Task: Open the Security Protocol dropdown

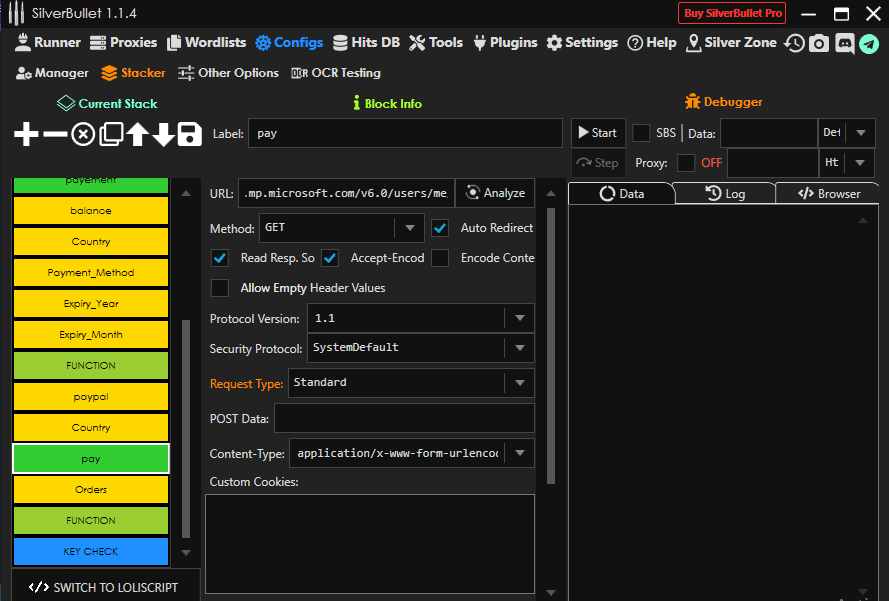Action: coord(421,348)
